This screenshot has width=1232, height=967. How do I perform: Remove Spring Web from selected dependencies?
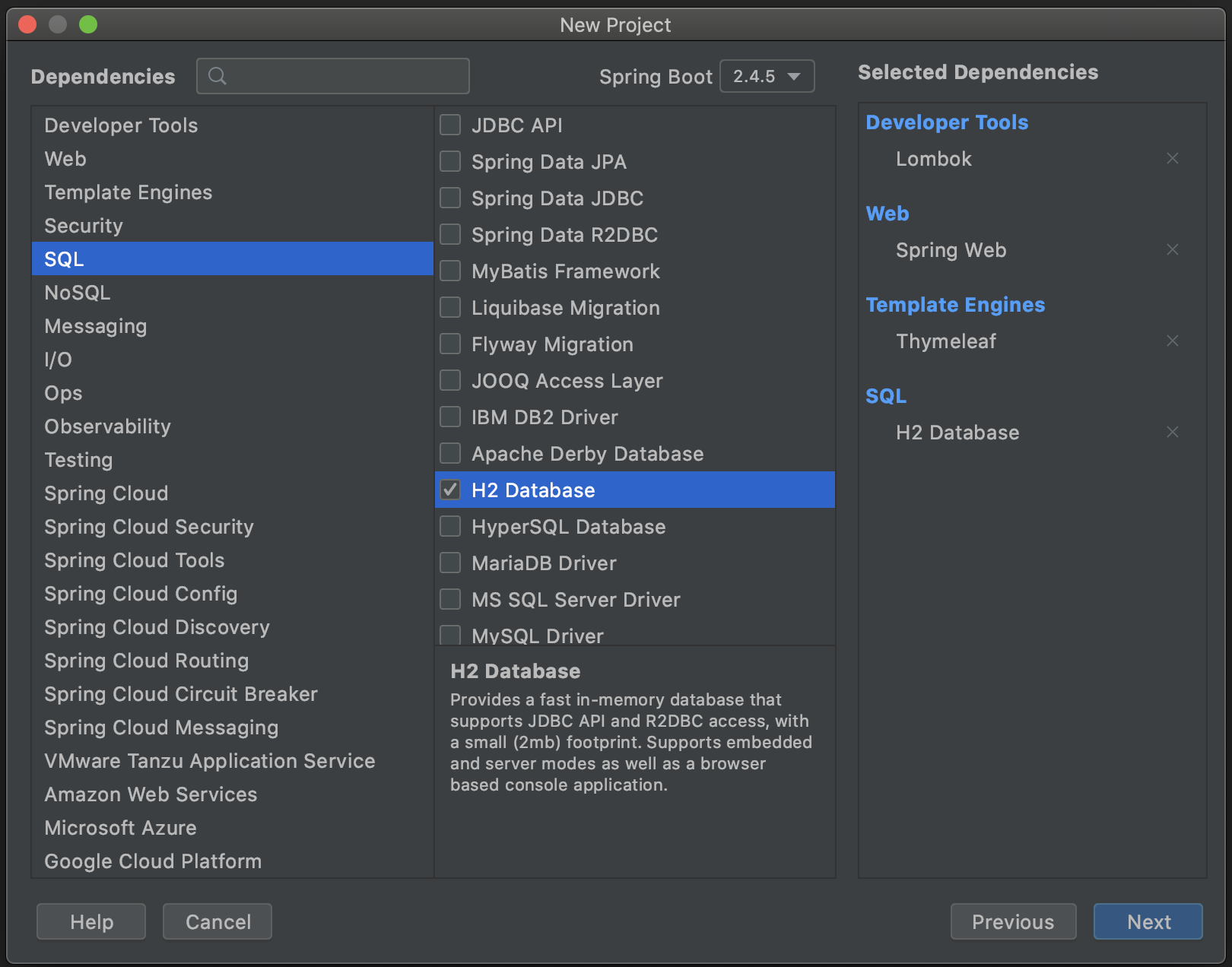tap(1173, 249)
